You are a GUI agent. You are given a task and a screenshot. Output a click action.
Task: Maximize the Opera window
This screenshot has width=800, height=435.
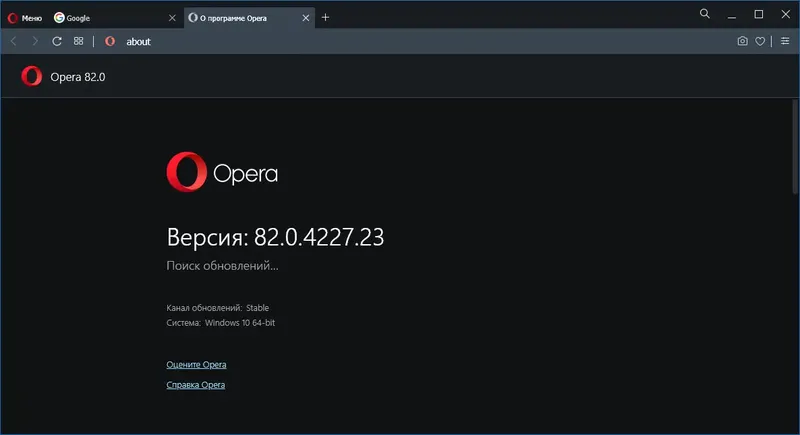pyautogui.click(x=759, y=14)
